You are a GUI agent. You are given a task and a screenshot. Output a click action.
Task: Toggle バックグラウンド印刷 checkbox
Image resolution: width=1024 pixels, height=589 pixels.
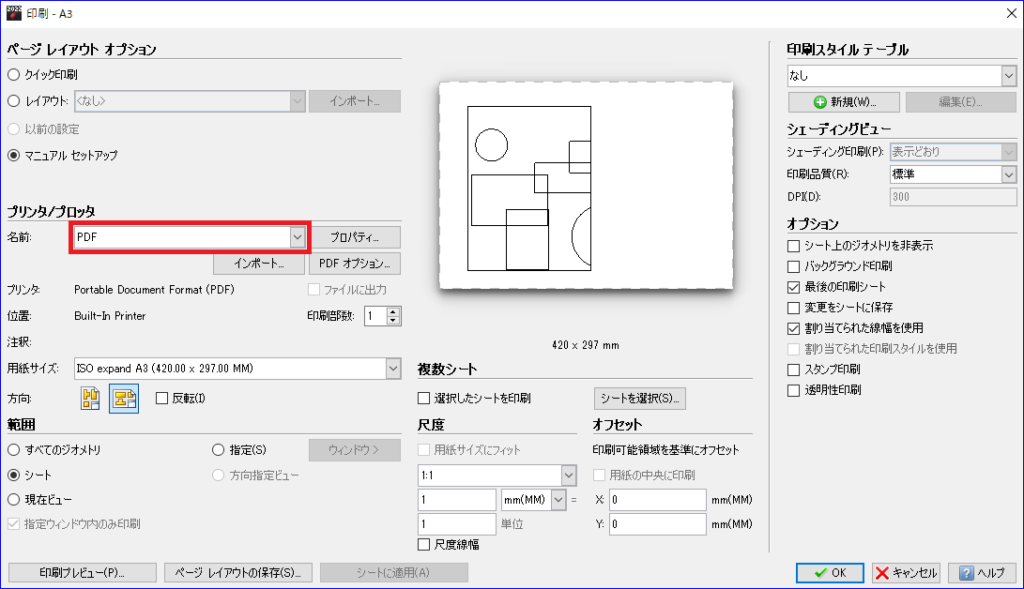[x=794, y=266]
